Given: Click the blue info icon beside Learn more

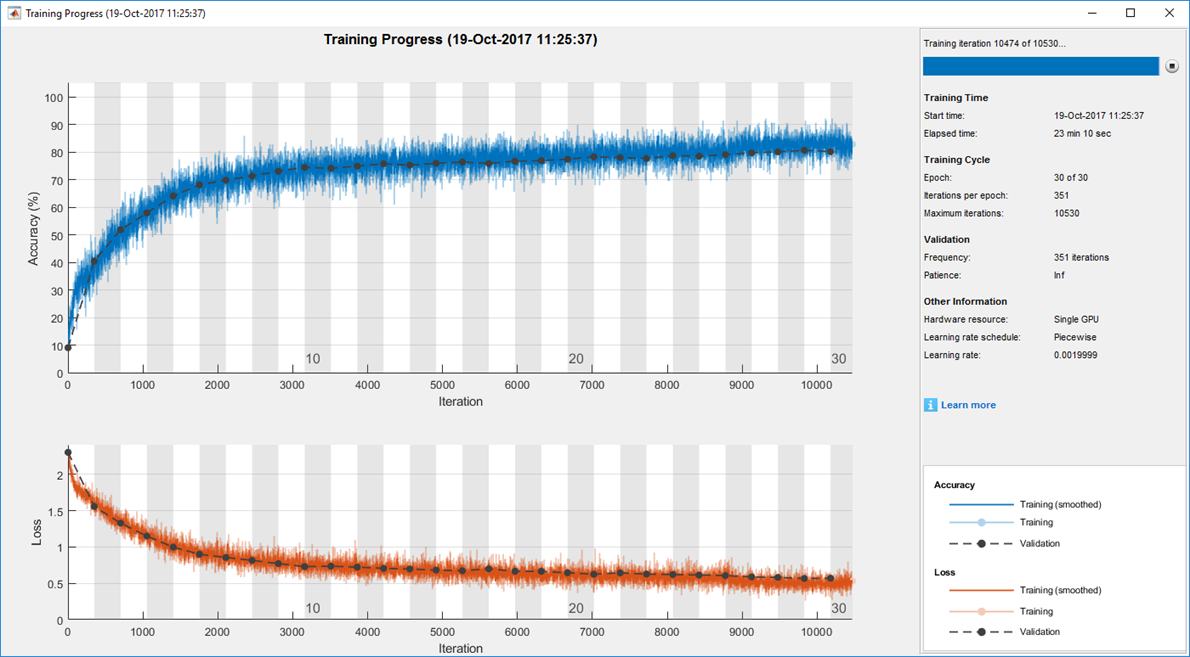Looking at the screenshot, I should point(931,404).
